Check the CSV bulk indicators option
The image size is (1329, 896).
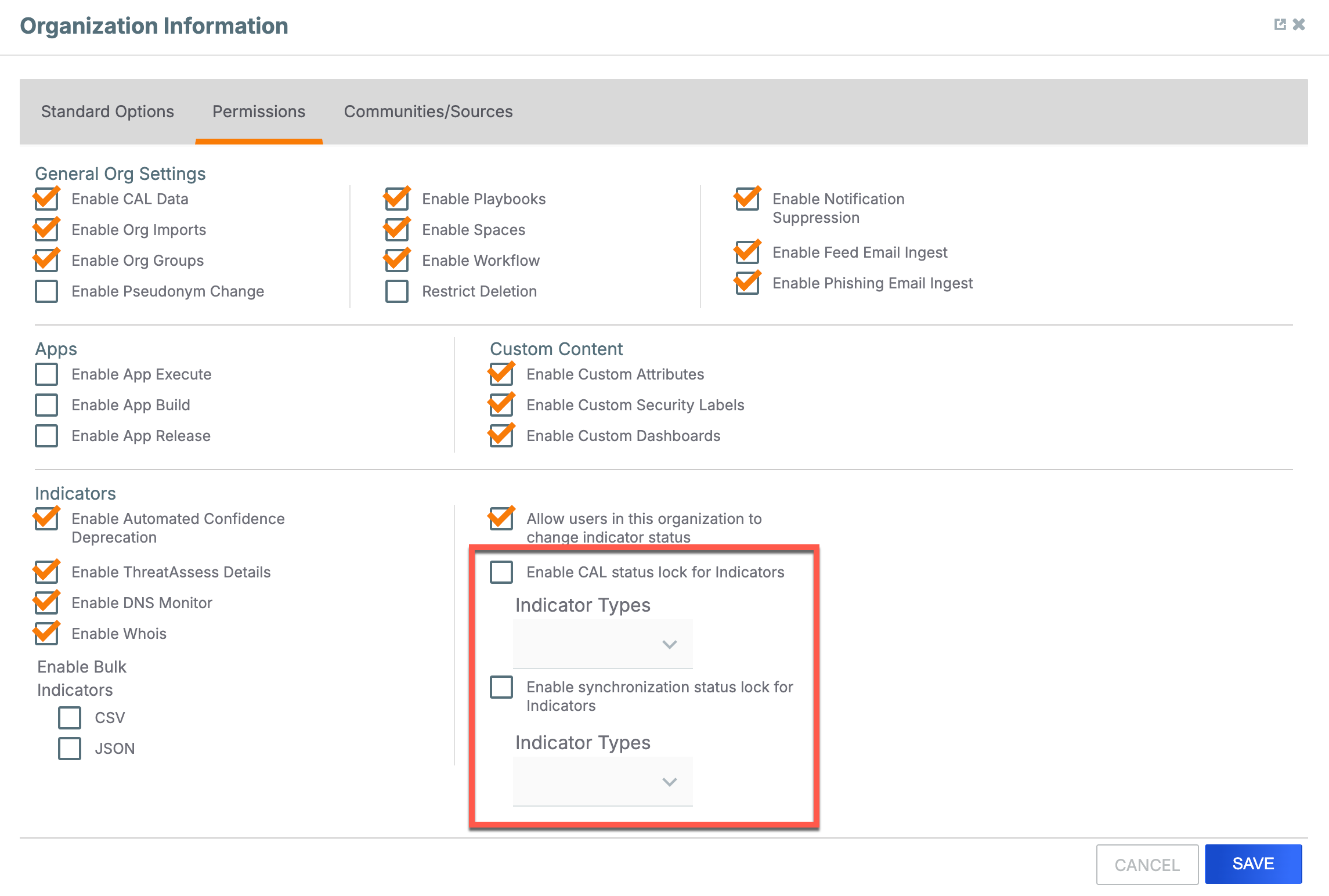[x=69, y=718]
